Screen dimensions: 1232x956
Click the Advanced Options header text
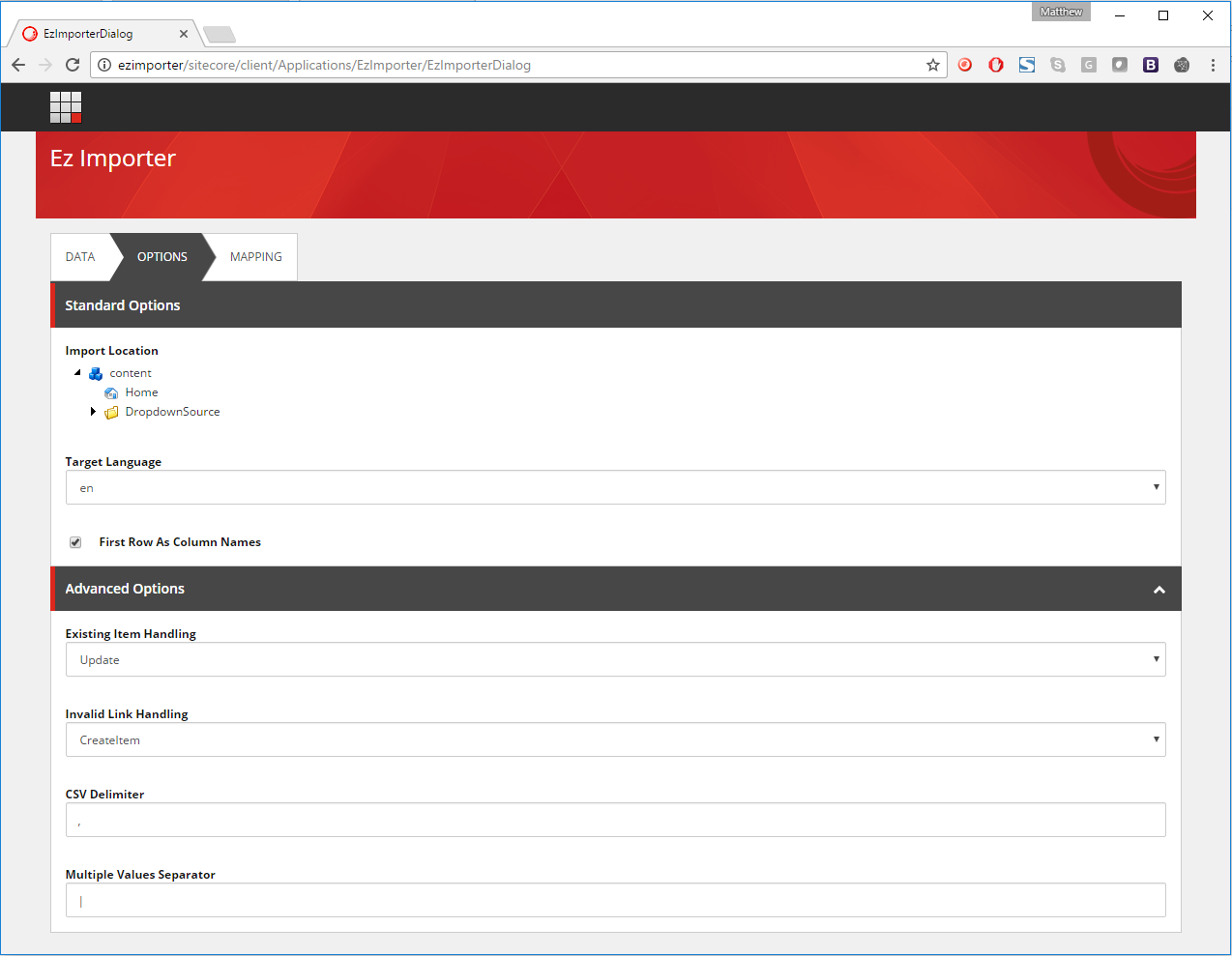point(125,589)
